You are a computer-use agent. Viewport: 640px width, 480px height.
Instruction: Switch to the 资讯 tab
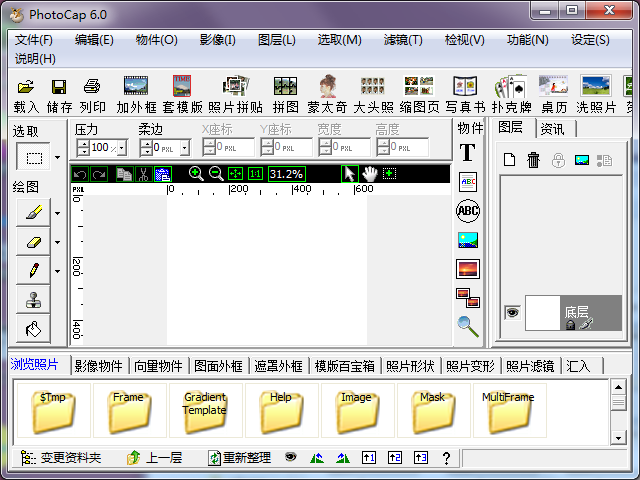click(x=552, y=128)
